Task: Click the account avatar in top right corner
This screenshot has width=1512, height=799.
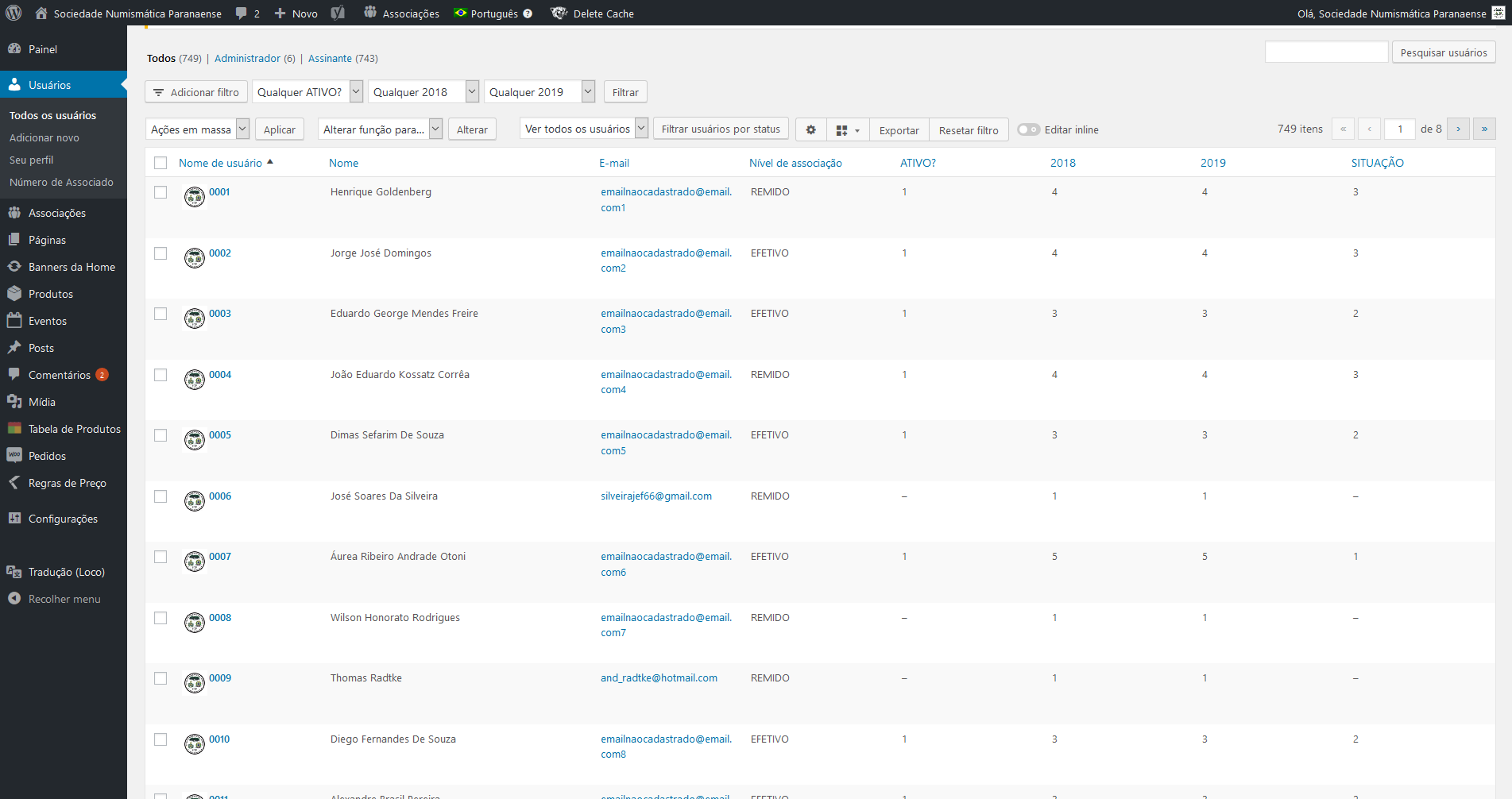Action: pos(1498,13)
